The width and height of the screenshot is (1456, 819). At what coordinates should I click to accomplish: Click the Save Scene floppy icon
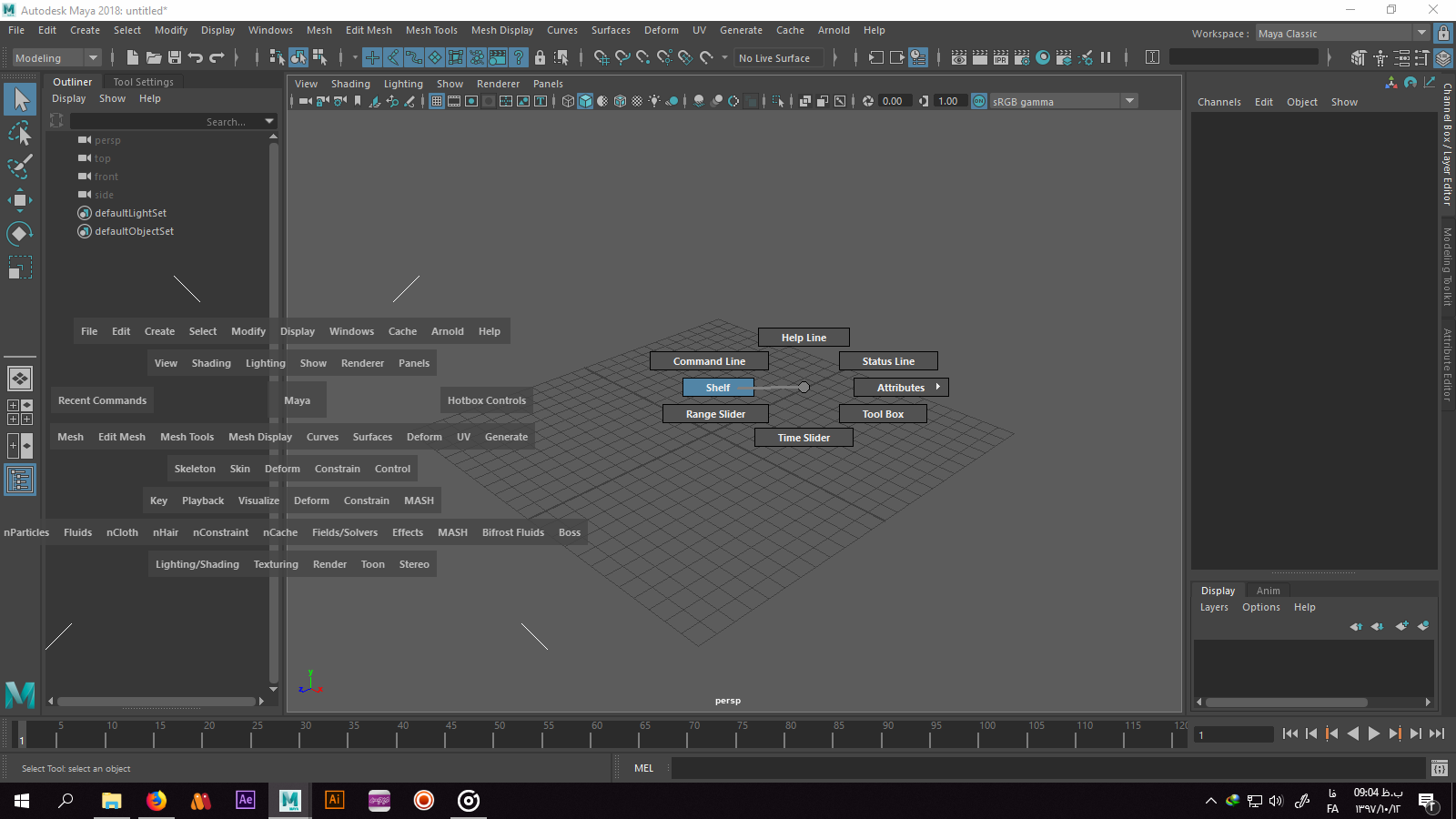(175, 57)
